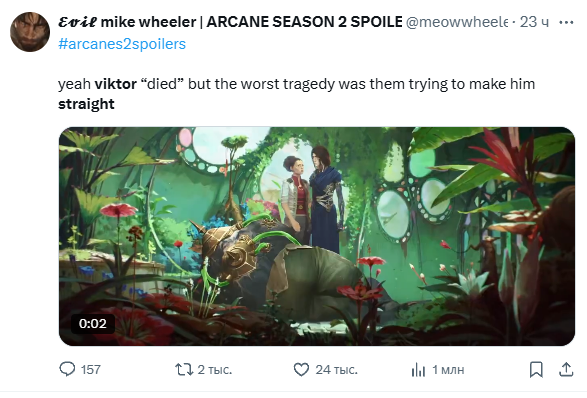
Task: Open the 23 ч timestamp link
Action: point(534,22)
